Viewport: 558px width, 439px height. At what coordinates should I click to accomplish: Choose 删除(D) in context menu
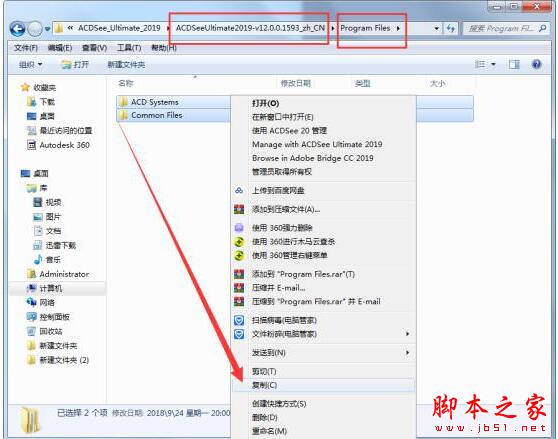tap(264, 417)
